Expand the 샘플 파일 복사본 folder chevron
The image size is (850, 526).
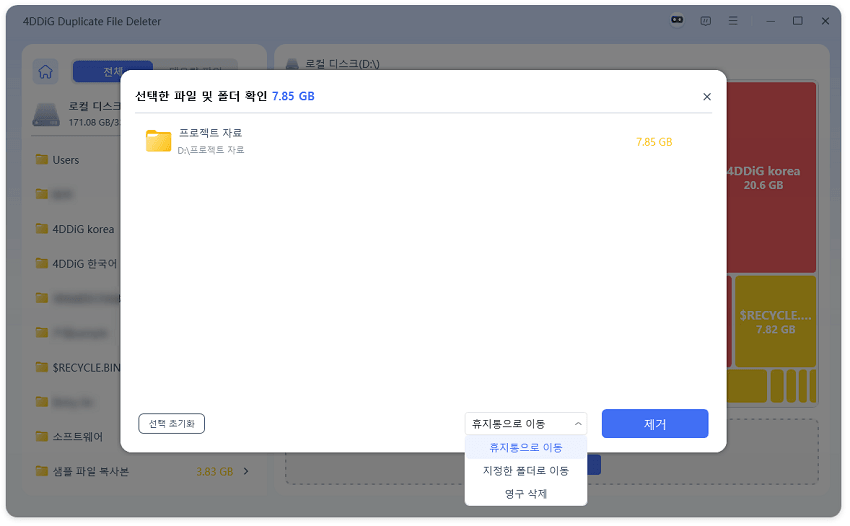[x=247, y=471]
